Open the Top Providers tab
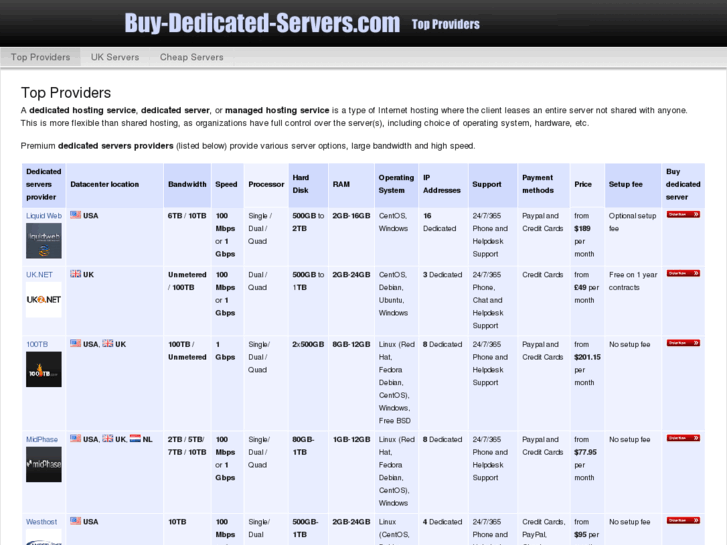Image resolution: width=727 pixels, height=545 pixels. [x=40, y=57]
